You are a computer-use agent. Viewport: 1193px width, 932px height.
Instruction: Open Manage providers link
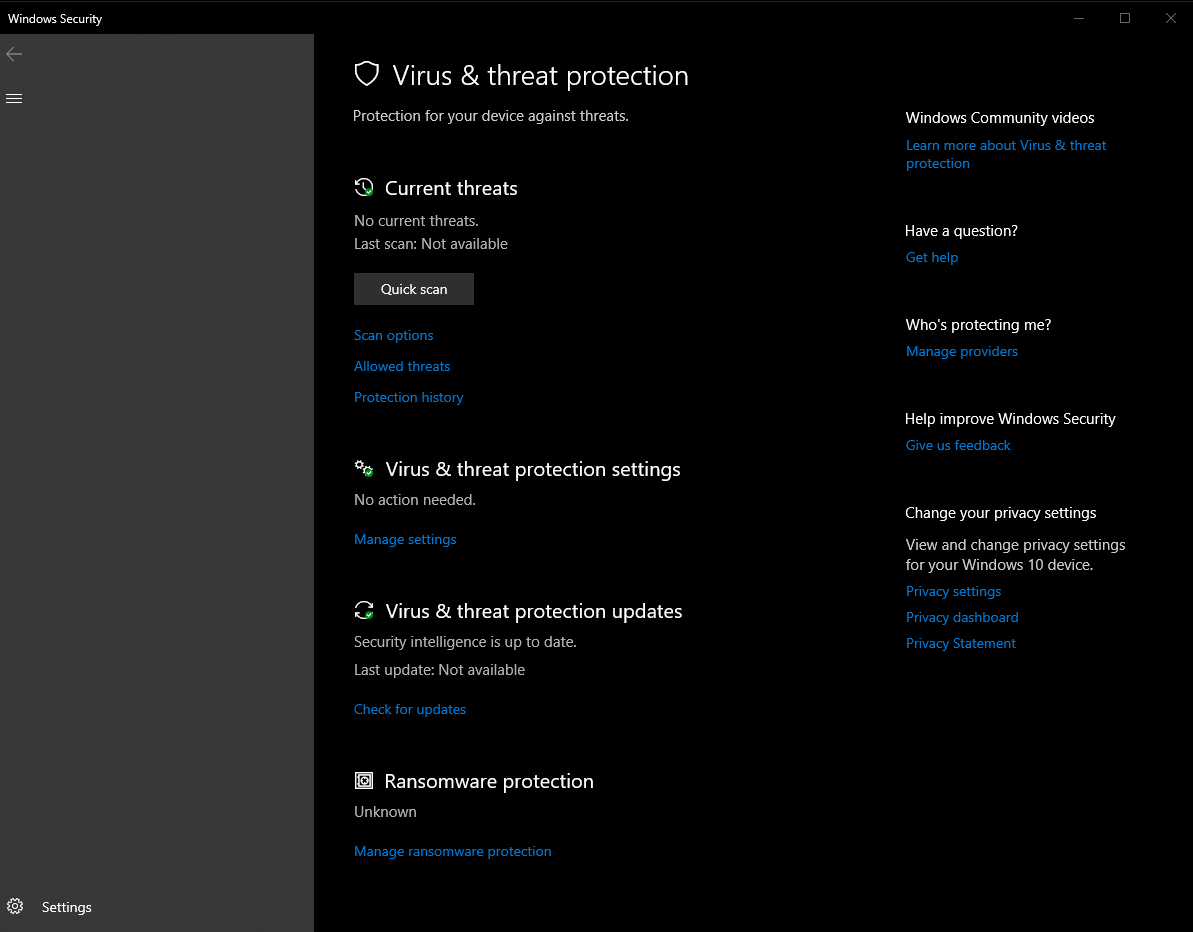click(962, 351)
